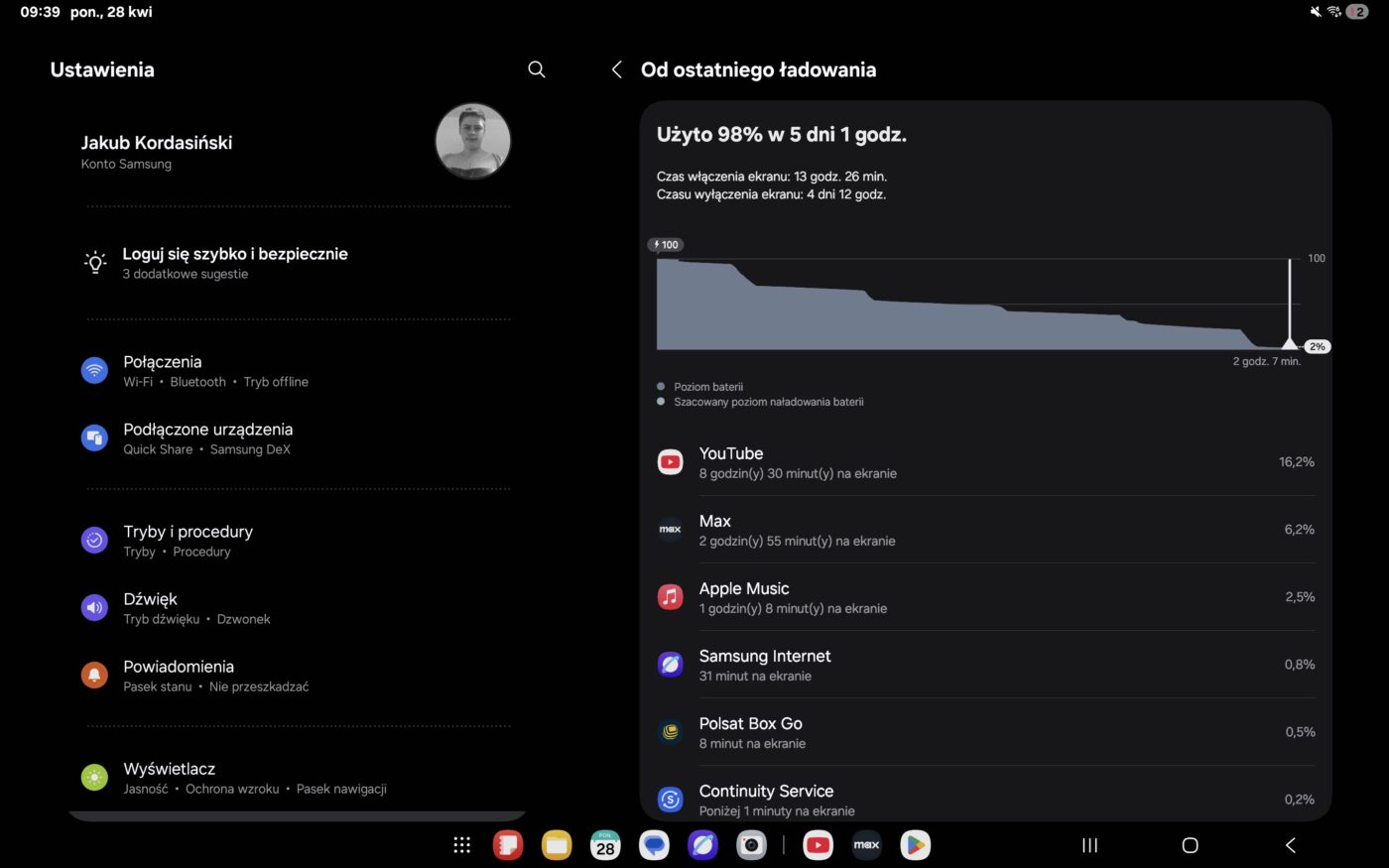Open the search icon in Ustawienia
This screenshot has height=868, width=1389.
(537, 69)
